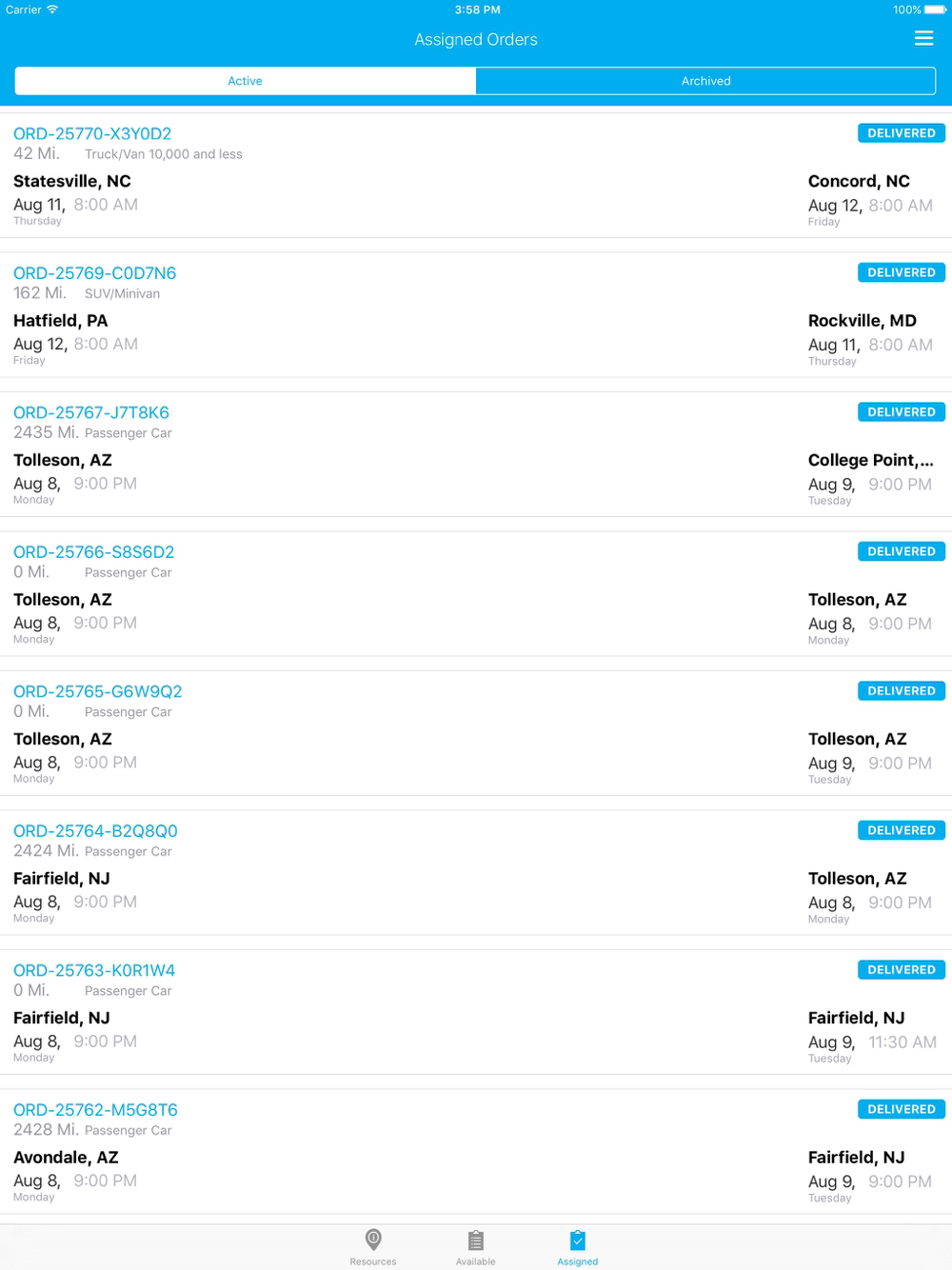Tap the Assigned Orders title

pyautogui.click(x=476, y=39)
